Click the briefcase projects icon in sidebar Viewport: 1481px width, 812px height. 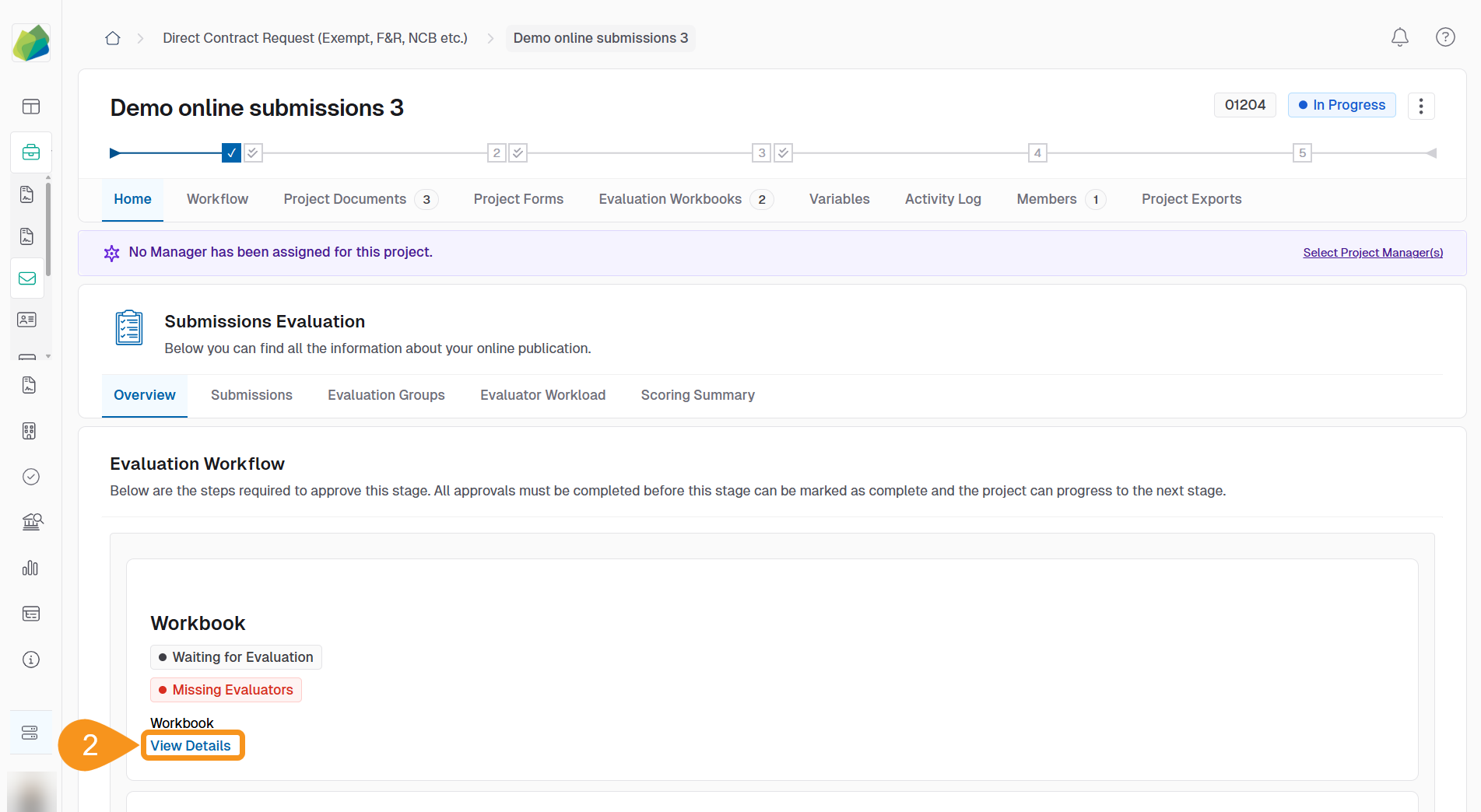click(31, 152)
